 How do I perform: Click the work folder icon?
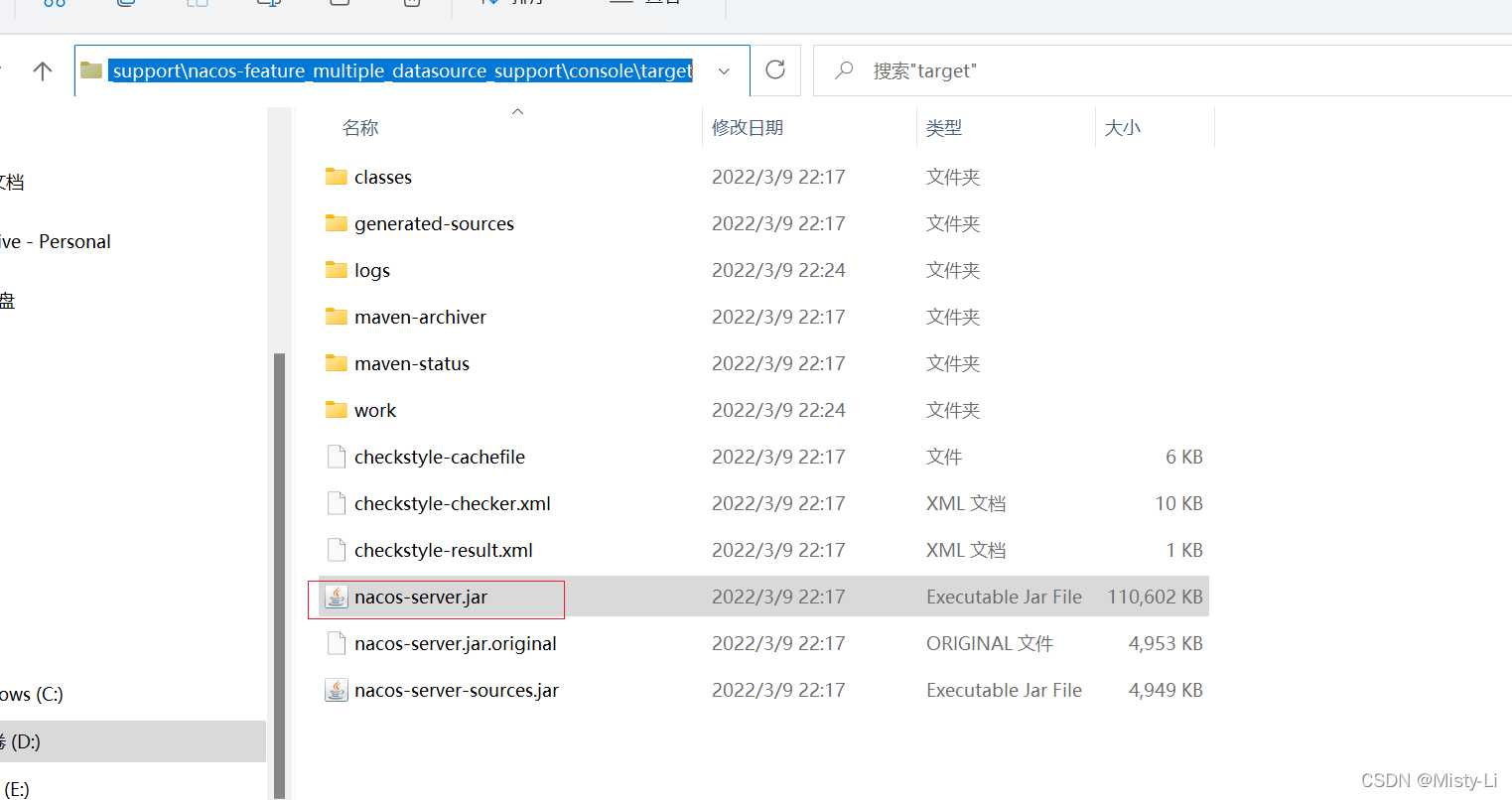(x=337, y=410)
